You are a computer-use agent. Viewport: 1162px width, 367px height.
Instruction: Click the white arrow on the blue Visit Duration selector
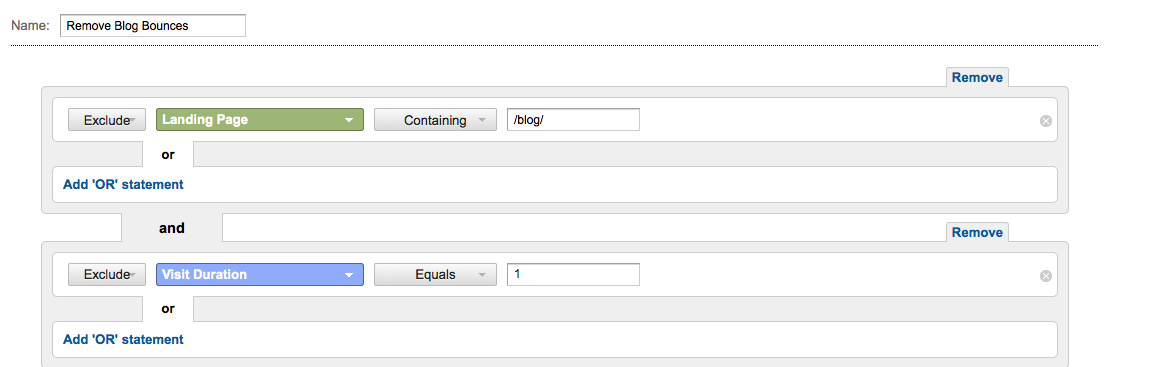tap(348, 275)
